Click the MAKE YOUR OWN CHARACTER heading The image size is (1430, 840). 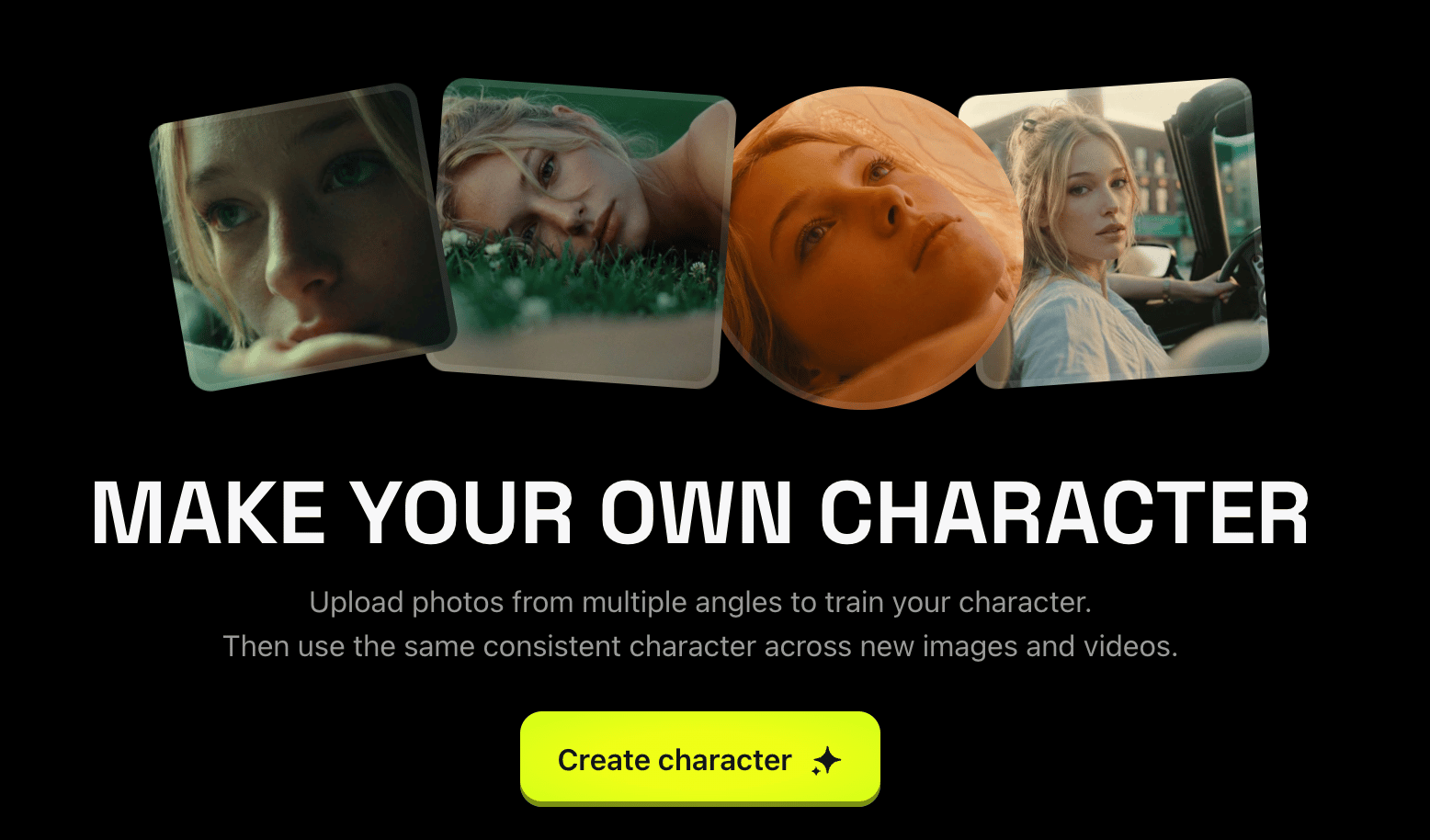coord(700,515)
